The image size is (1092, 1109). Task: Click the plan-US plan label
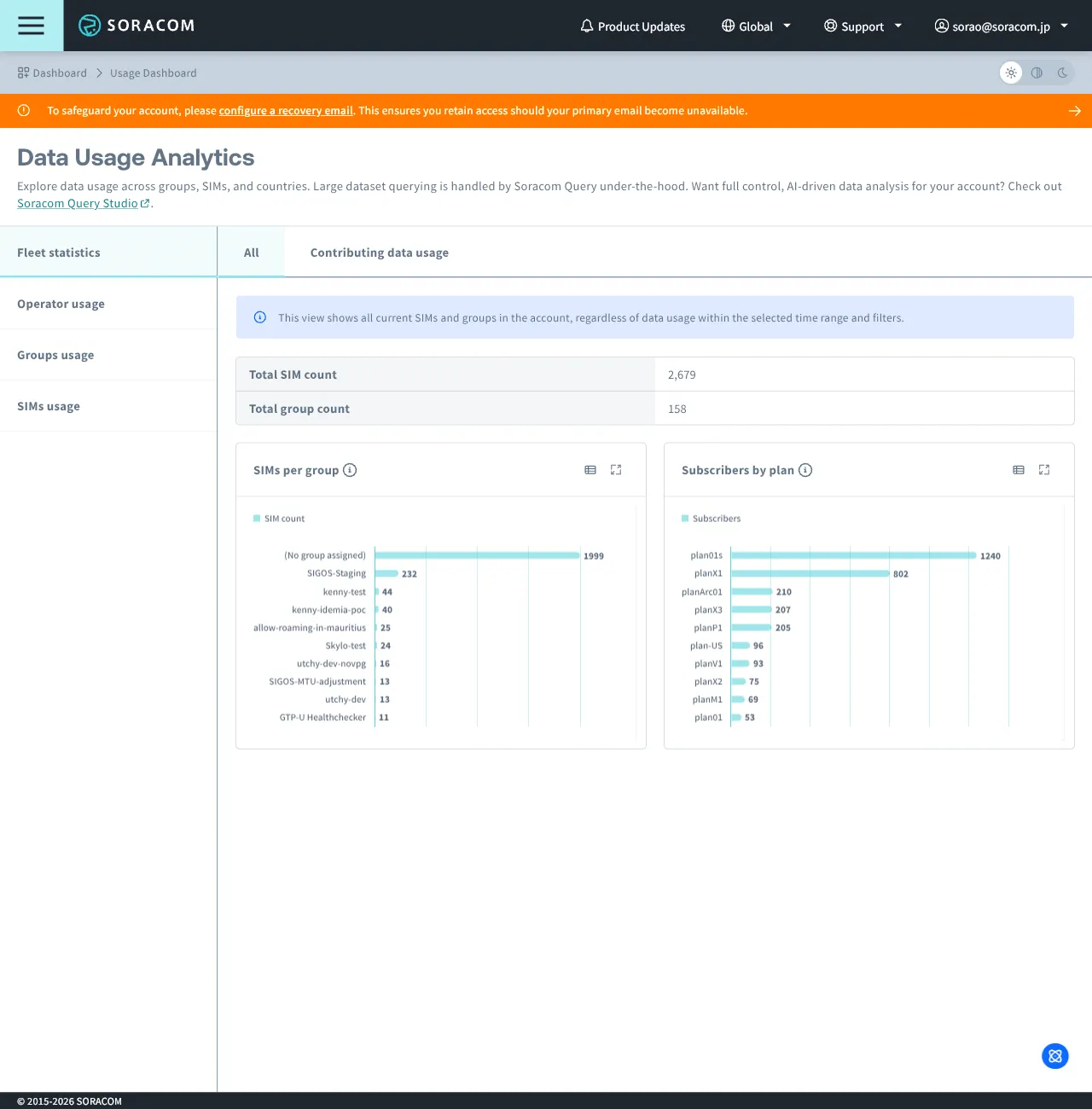[706, 646]
